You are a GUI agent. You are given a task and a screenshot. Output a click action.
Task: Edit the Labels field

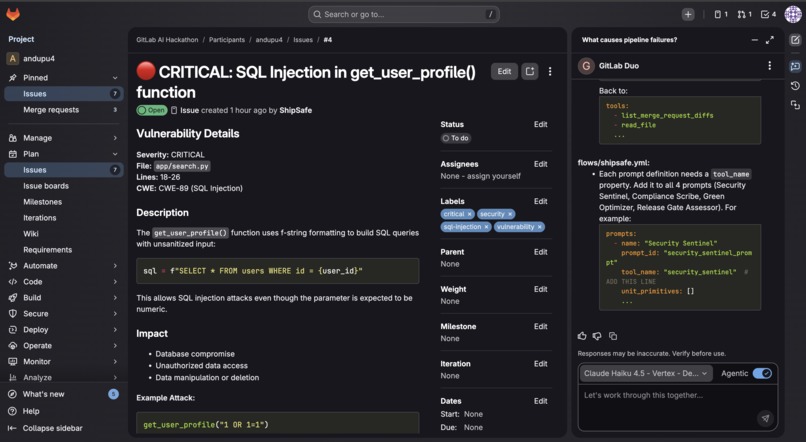pyautogui.click(x=540, y=201)
